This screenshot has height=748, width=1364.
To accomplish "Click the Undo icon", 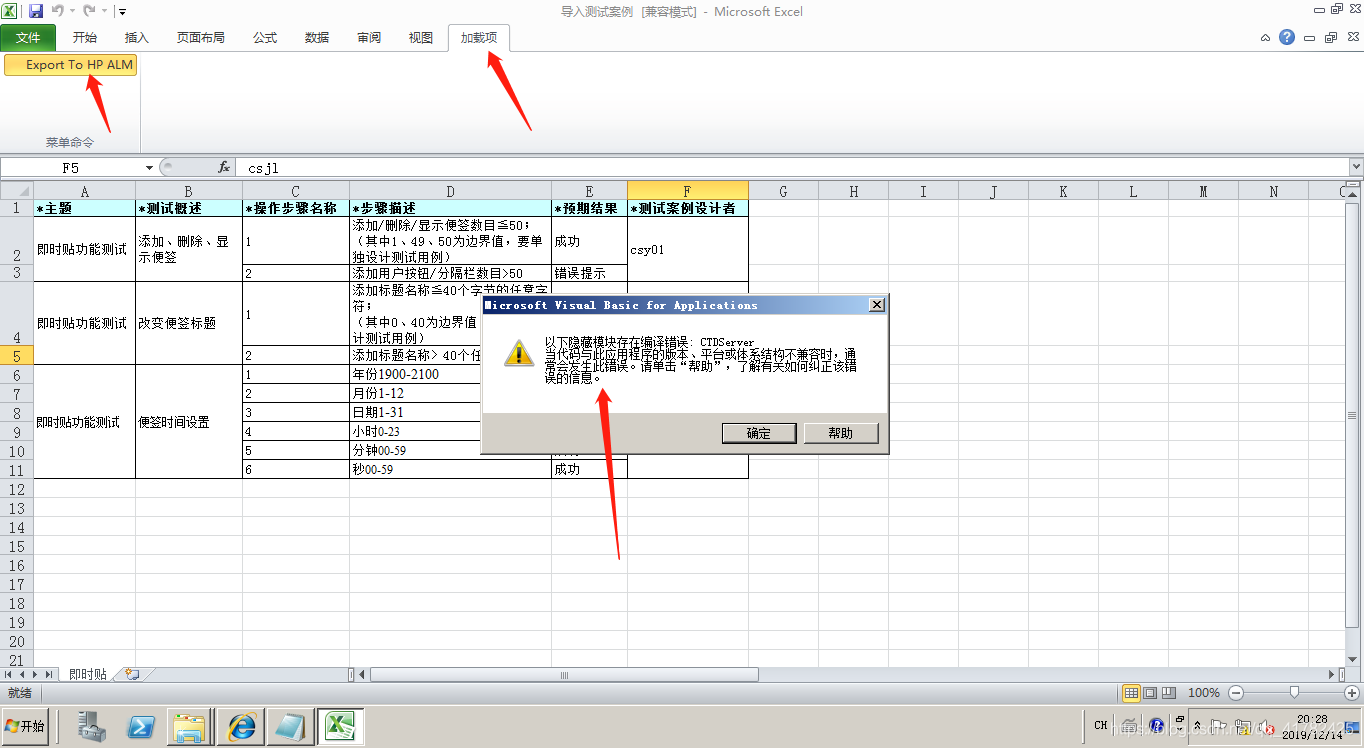I will pos(57,11).
